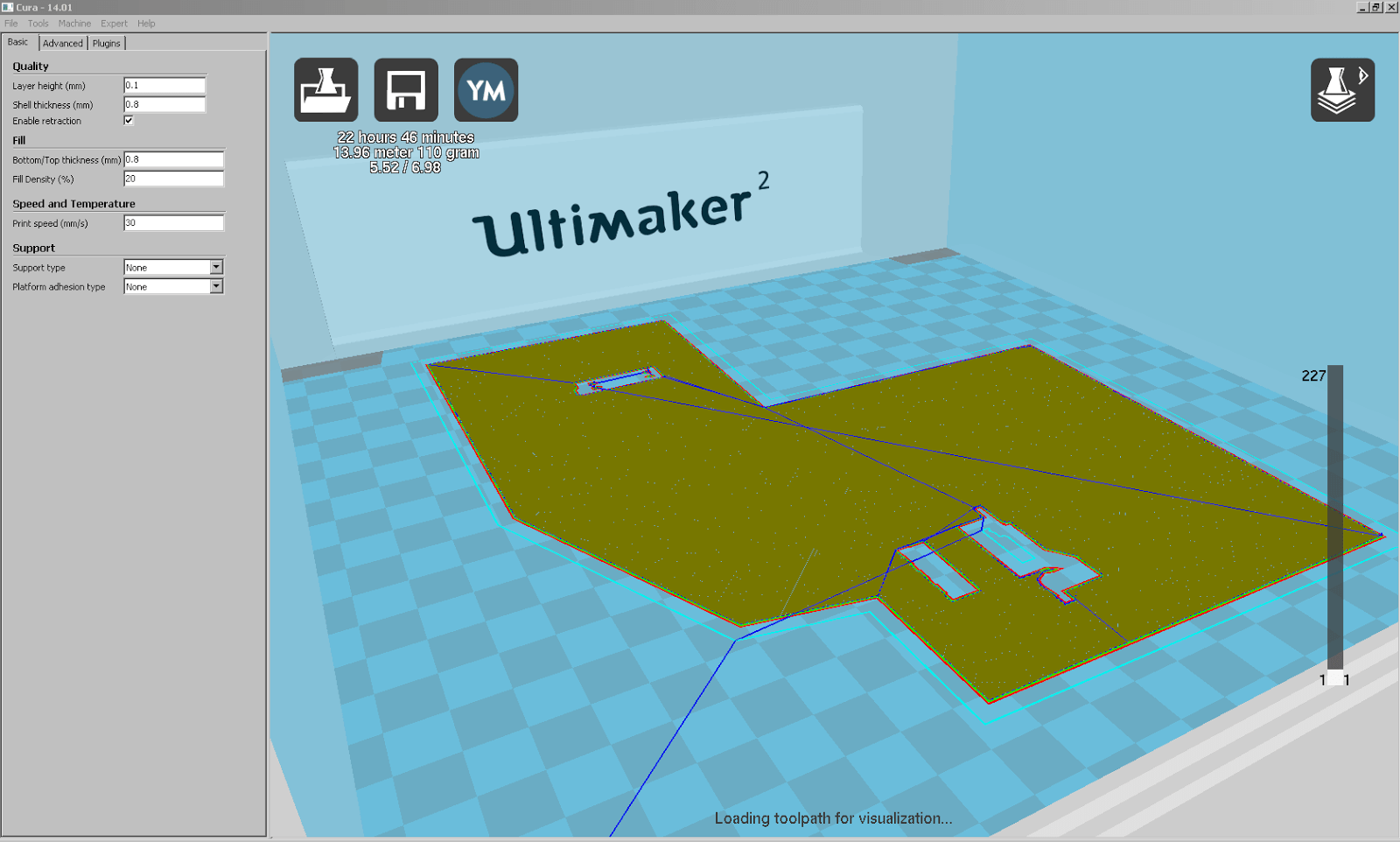The height and width of the screenshot is (842, 1400).
Task: Minimize the Cura window
Action: [1362, 7]
